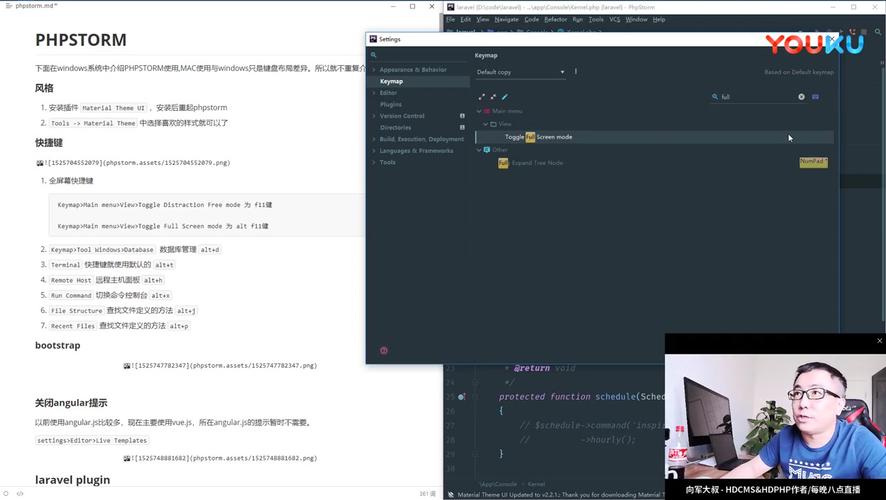Image resolution: width=886 pixels, height=500 pixels.
Task: Click protected function schedule code line
Action: point(582,397)
